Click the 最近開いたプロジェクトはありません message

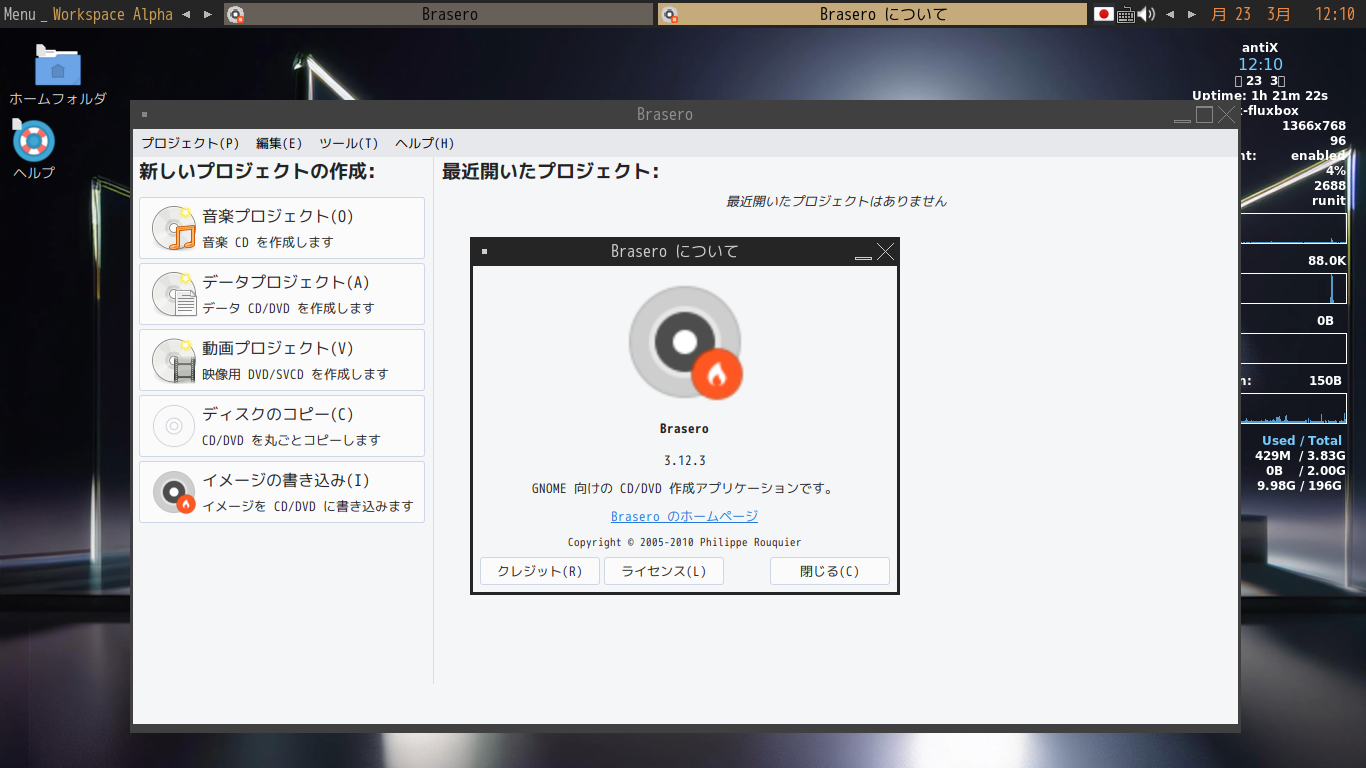[836, 201]
